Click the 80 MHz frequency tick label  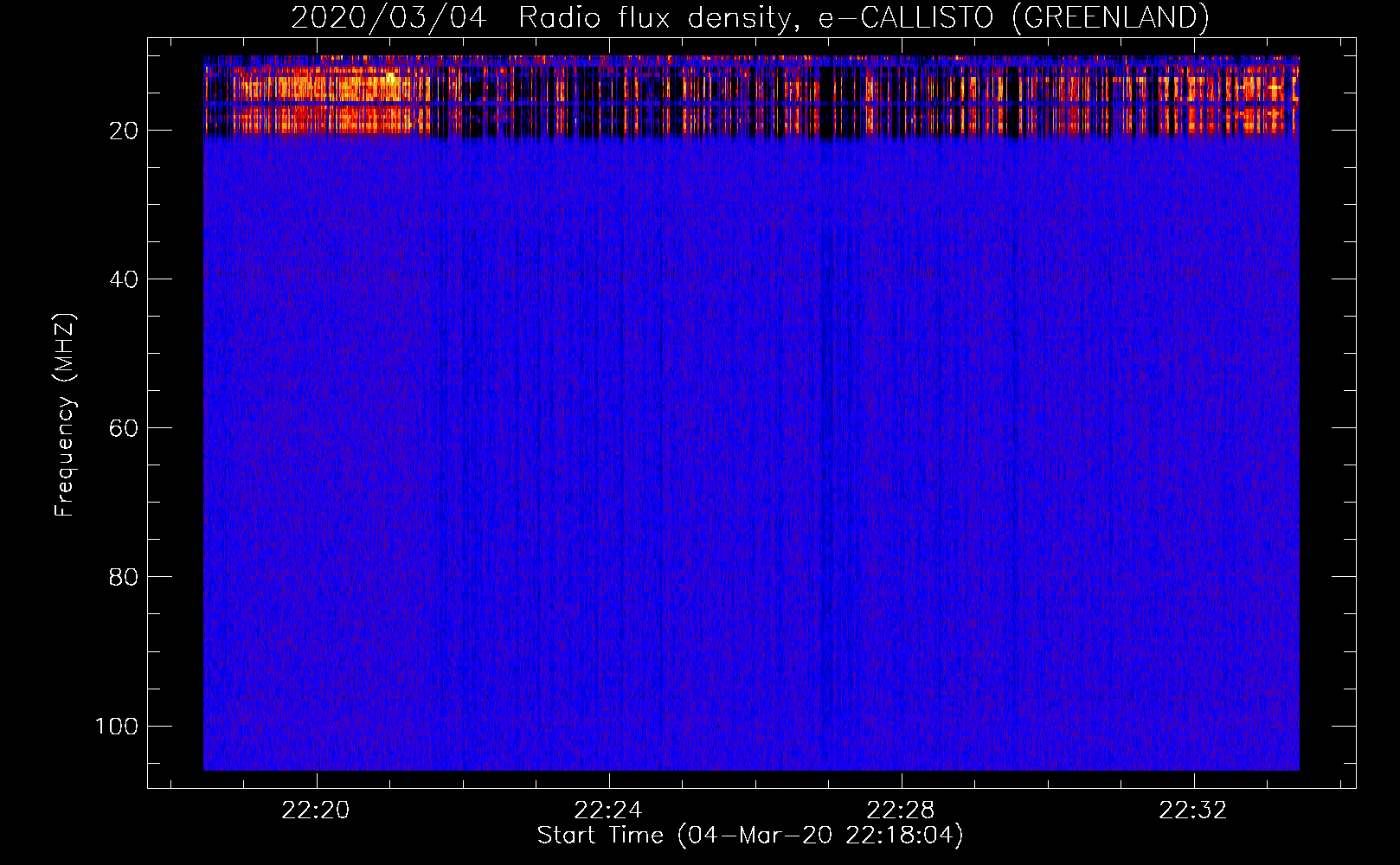coord(124,577)
